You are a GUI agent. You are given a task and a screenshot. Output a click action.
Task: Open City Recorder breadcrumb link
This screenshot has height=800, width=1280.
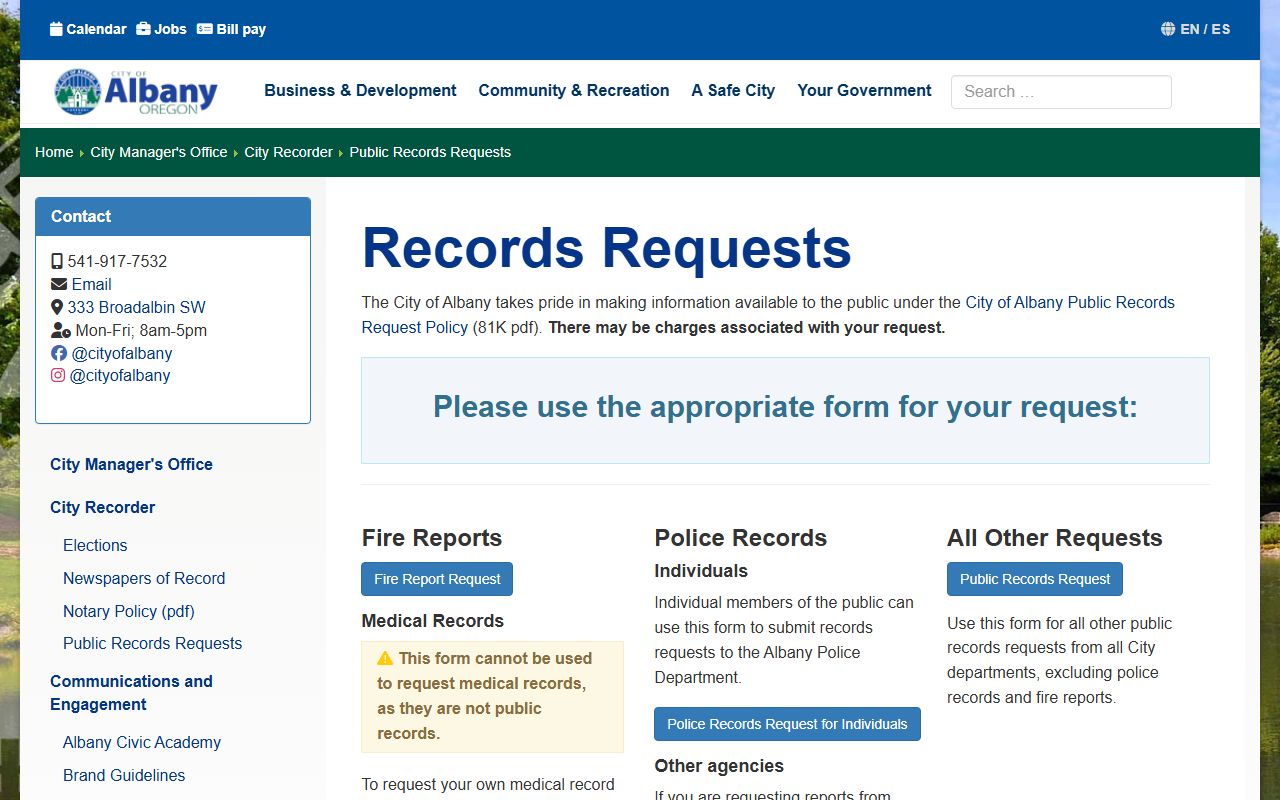(288, 152)
